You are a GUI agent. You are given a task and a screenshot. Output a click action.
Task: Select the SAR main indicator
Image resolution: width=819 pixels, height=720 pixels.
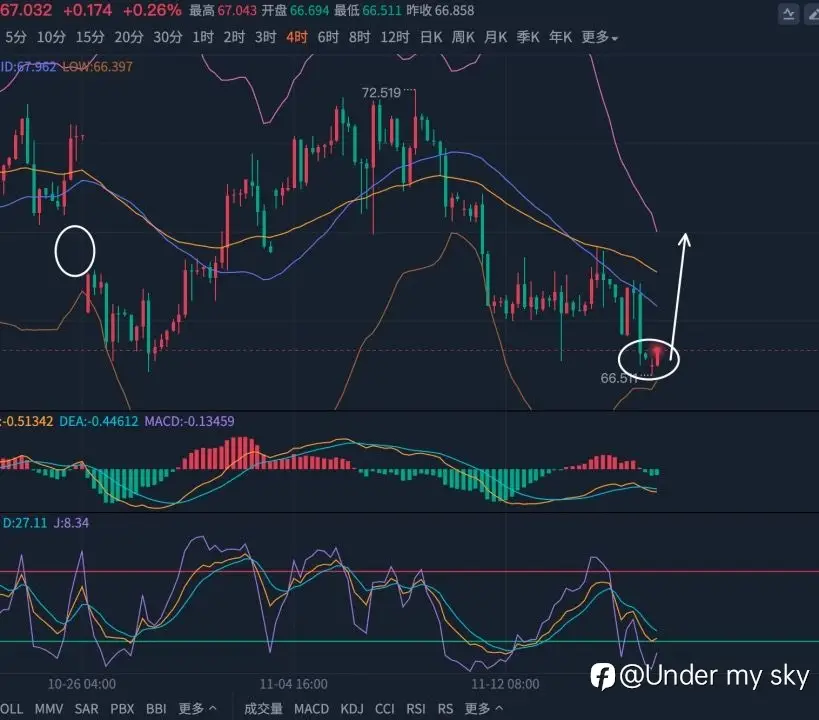(x=86, y=709)
